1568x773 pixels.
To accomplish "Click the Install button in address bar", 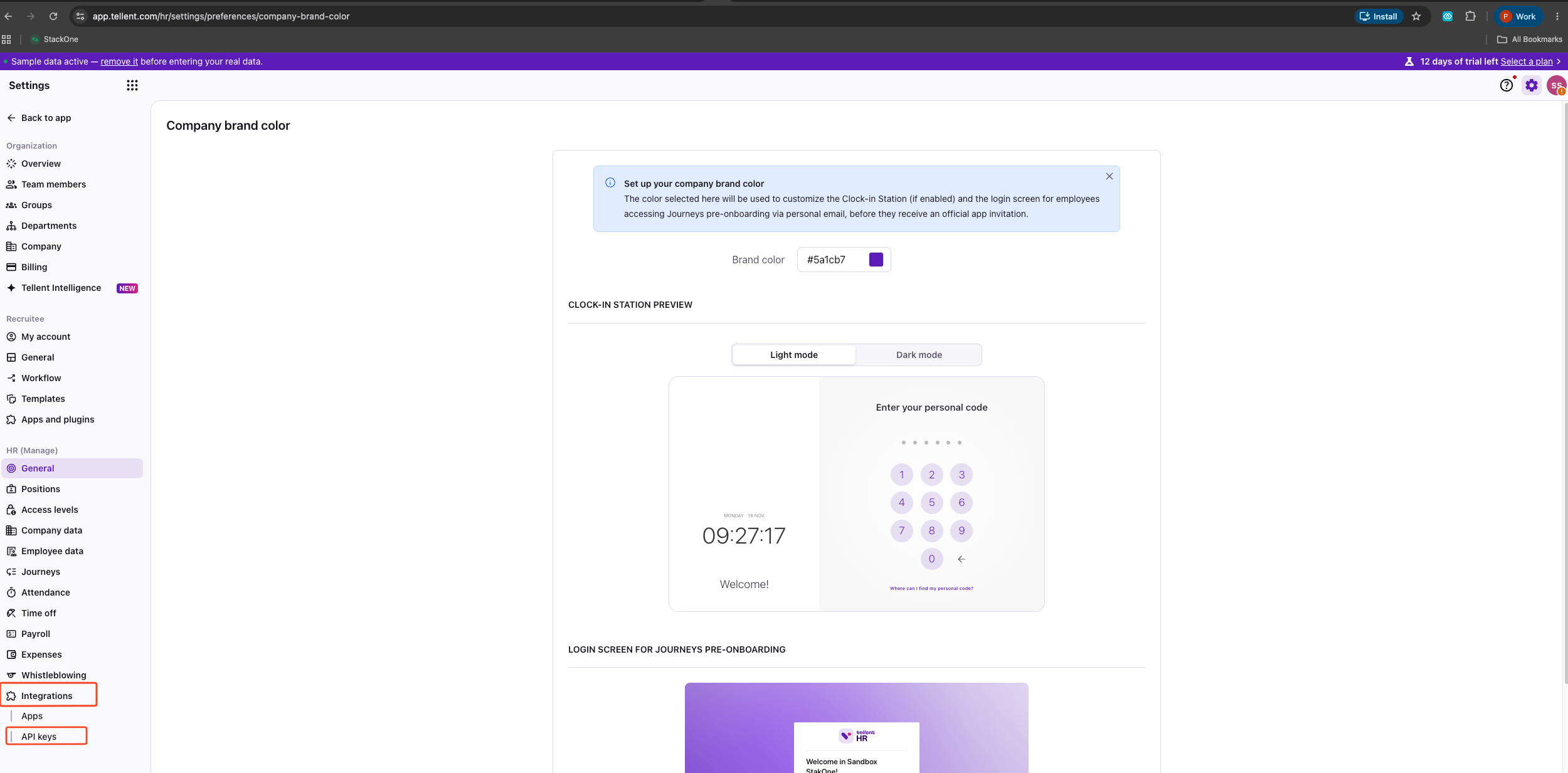I will tap(1379, 16).
